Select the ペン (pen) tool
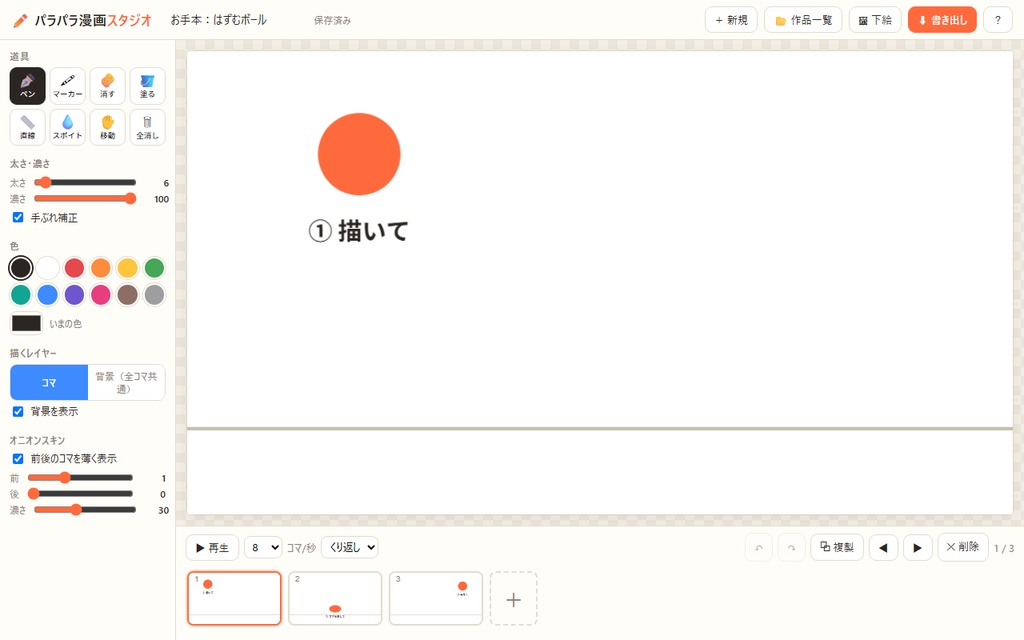Viewport: 1024px width, 640px height. click(x=27, y=86)
